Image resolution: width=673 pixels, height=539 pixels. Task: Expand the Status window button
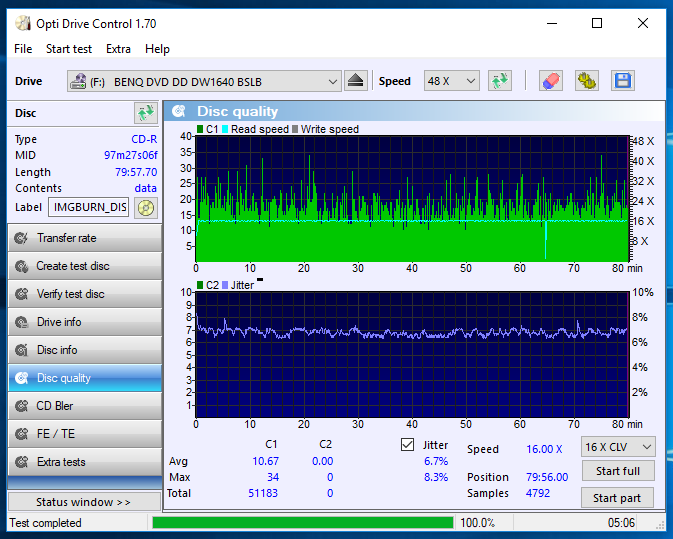pos(84,502)
